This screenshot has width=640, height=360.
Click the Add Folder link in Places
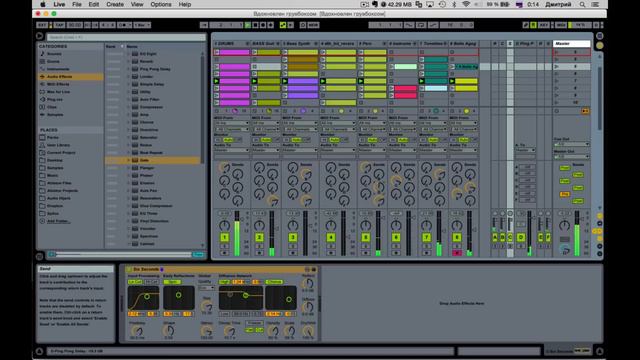pyautogui.click(x=58, y=221)
